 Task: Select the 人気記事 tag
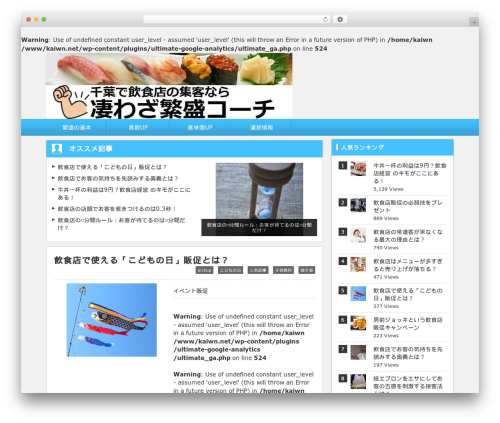click(x=258, y=270)
